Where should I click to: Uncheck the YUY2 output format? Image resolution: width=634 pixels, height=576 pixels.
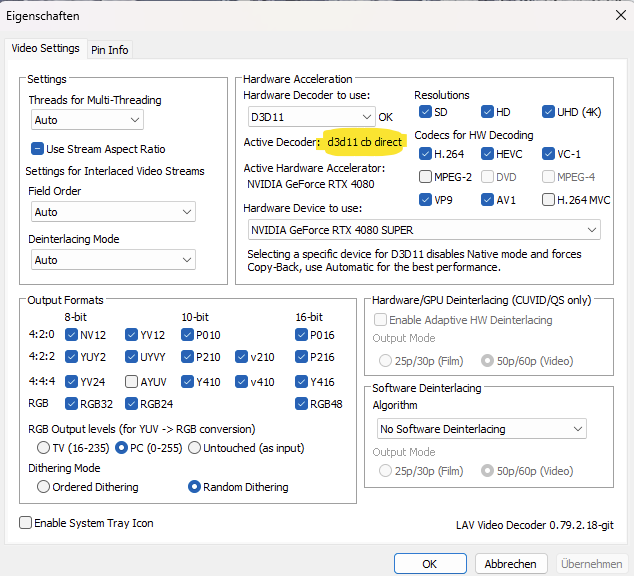point(71,357)
